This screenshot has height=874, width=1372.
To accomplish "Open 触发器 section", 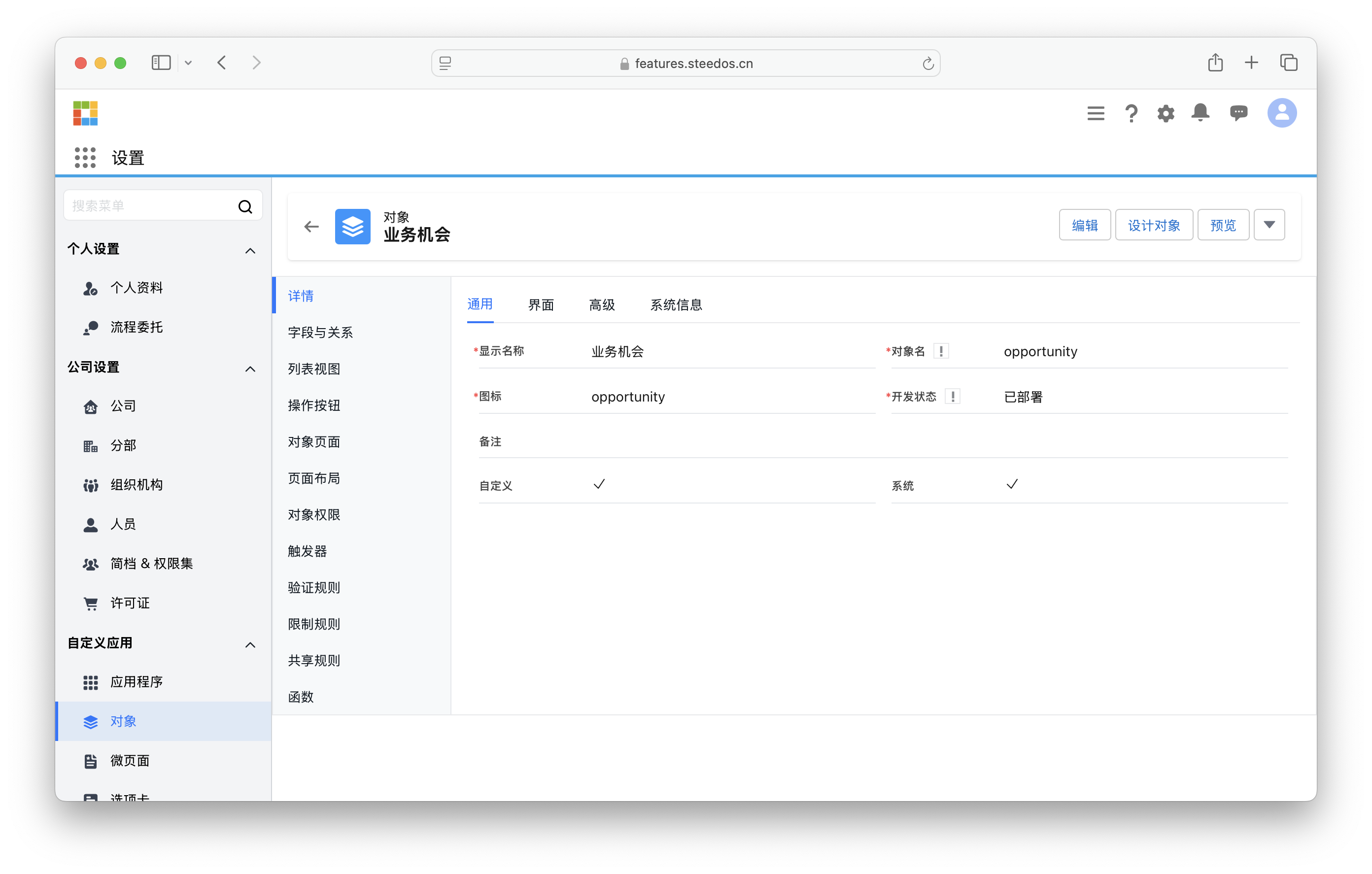I will tap(362, 550).
